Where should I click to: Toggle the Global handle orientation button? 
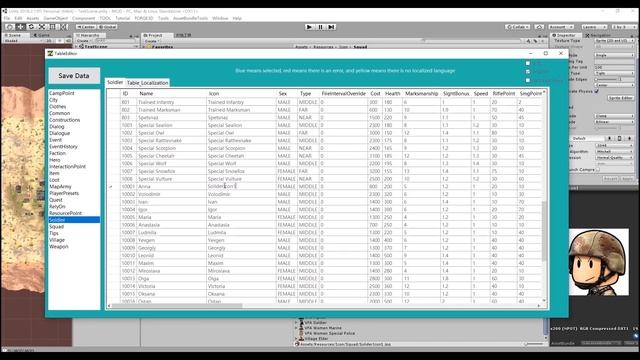pos(107,27)
